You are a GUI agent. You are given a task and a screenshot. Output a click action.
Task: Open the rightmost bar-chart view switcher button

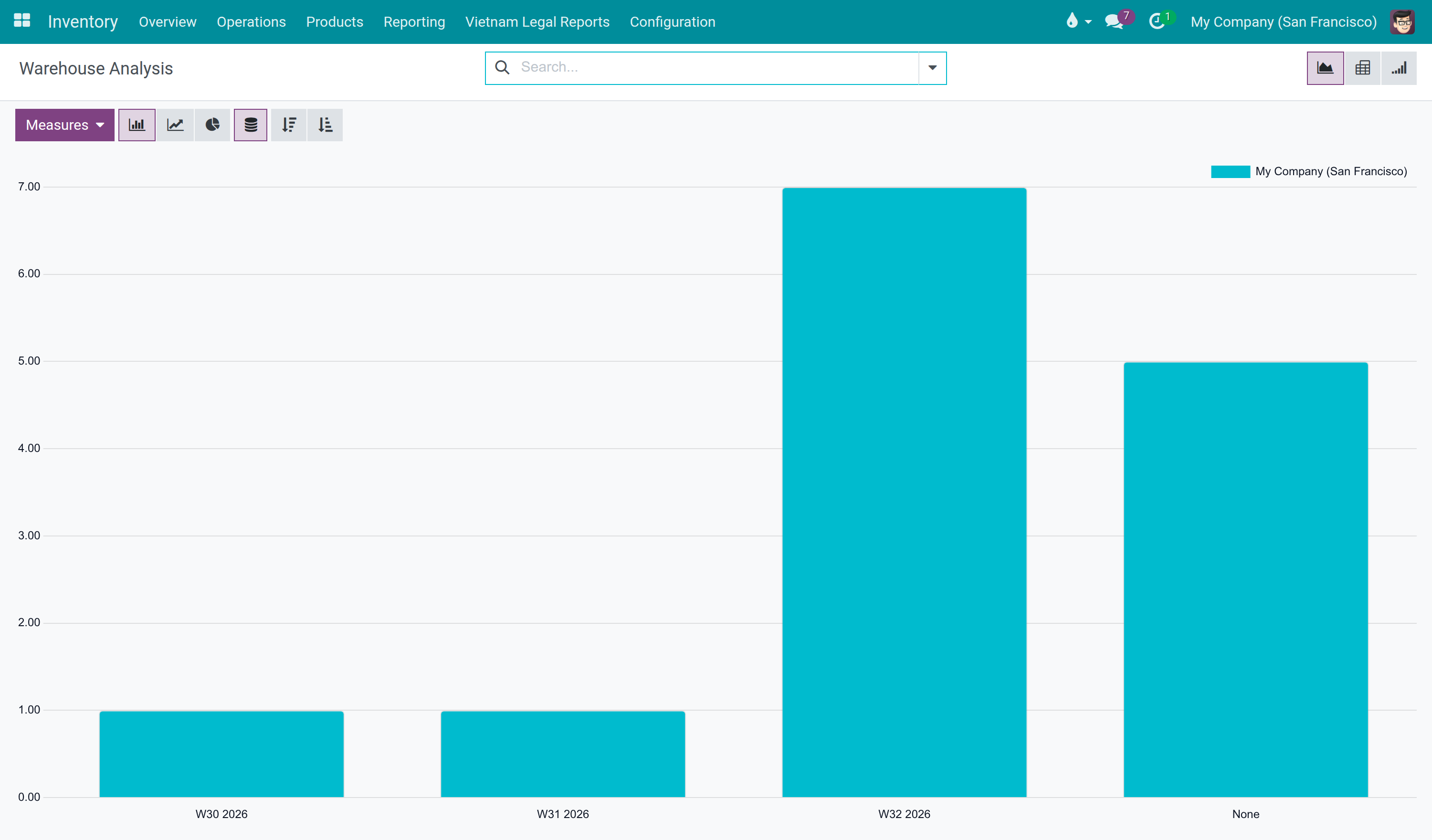click(1399, 68)
